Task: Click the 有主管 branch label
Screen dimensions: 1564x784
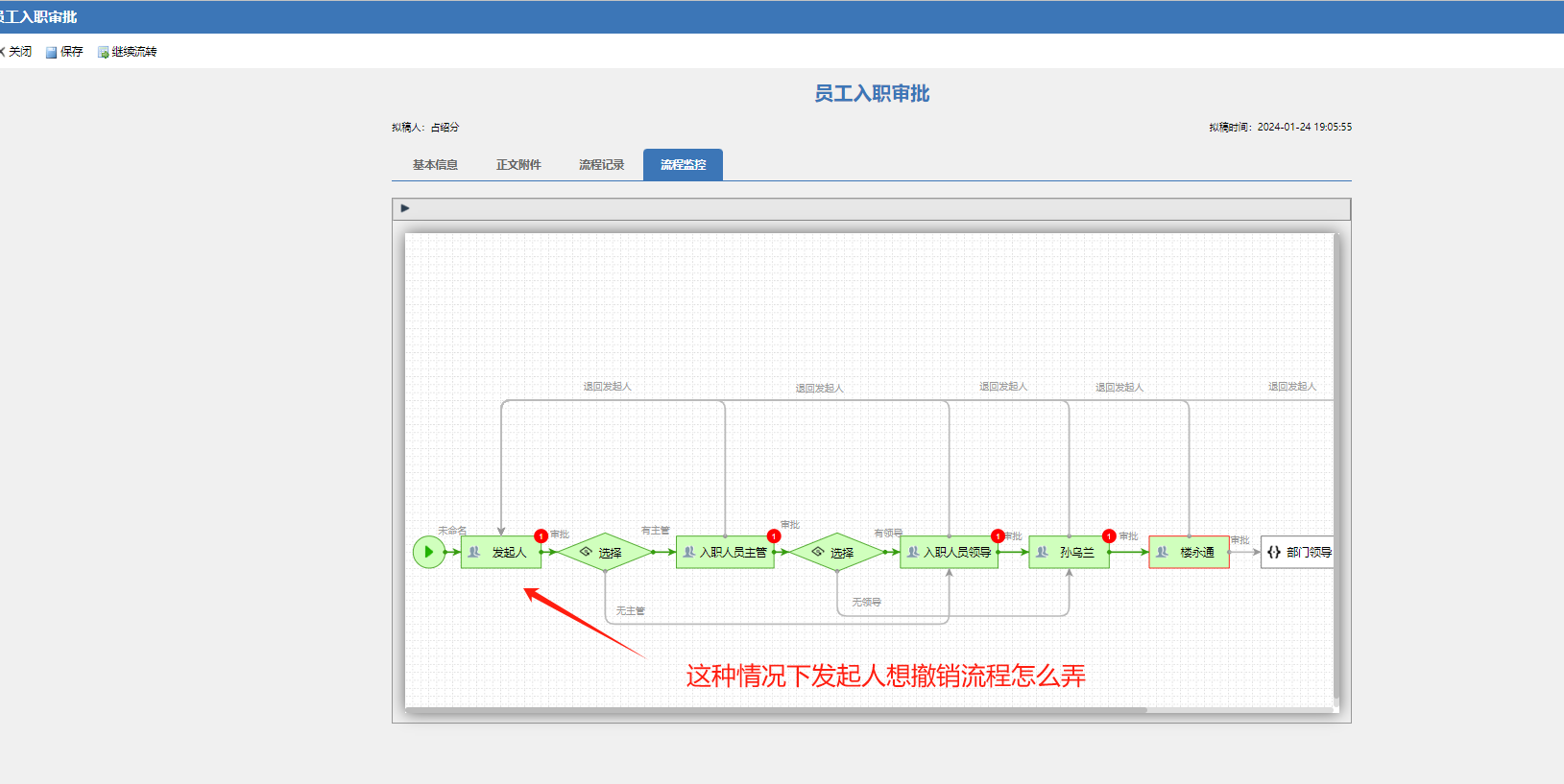Action: click(656, 531)
